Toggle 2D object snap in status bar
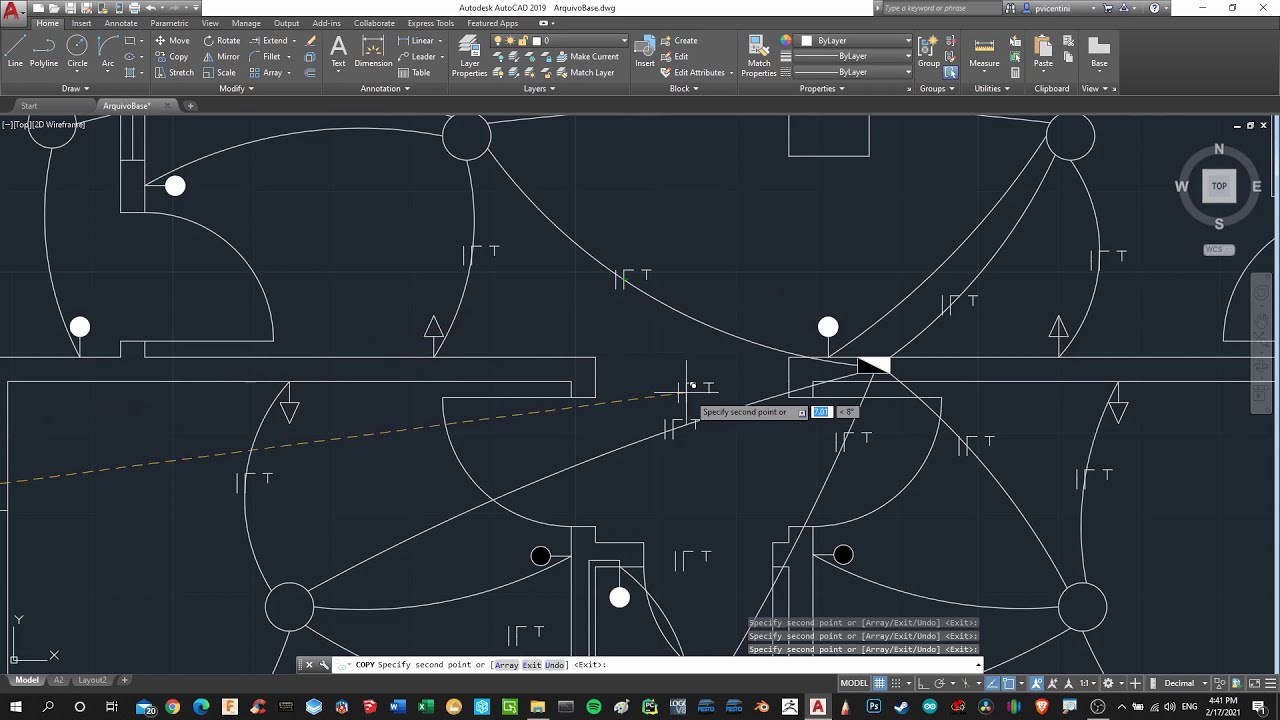Viewport: 1280px width, 720px height. (x=1009, y=683)
